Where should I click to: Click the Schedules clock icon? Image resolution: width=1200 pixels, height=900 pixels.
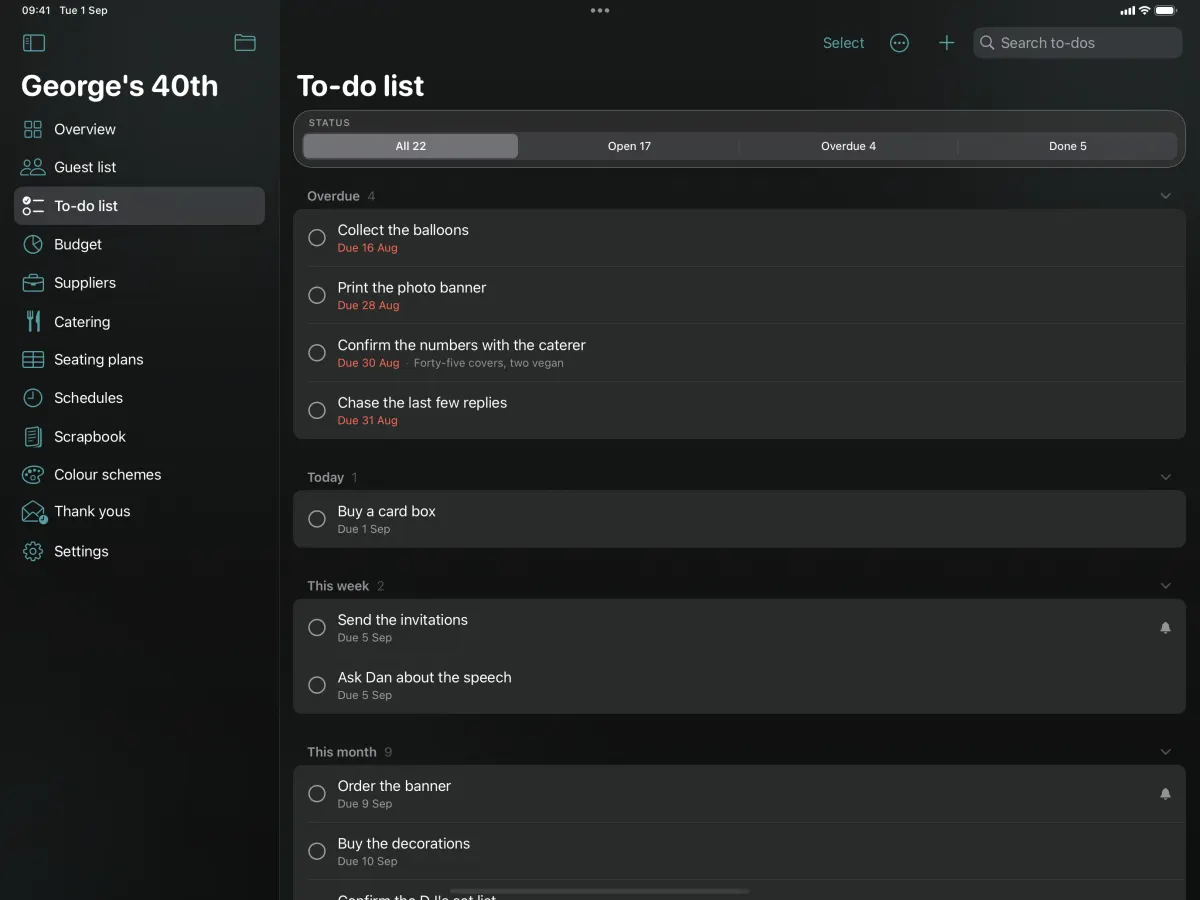[x=33, y=398]
